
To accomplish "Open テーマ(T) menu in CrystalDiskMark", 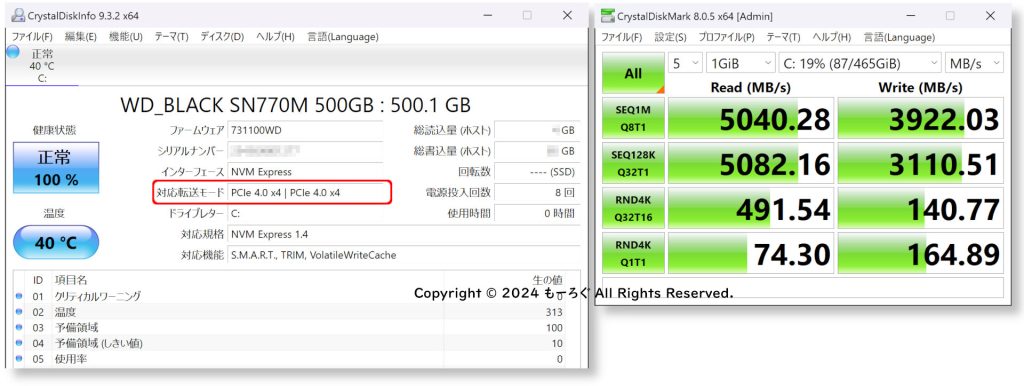I will 783,37.
